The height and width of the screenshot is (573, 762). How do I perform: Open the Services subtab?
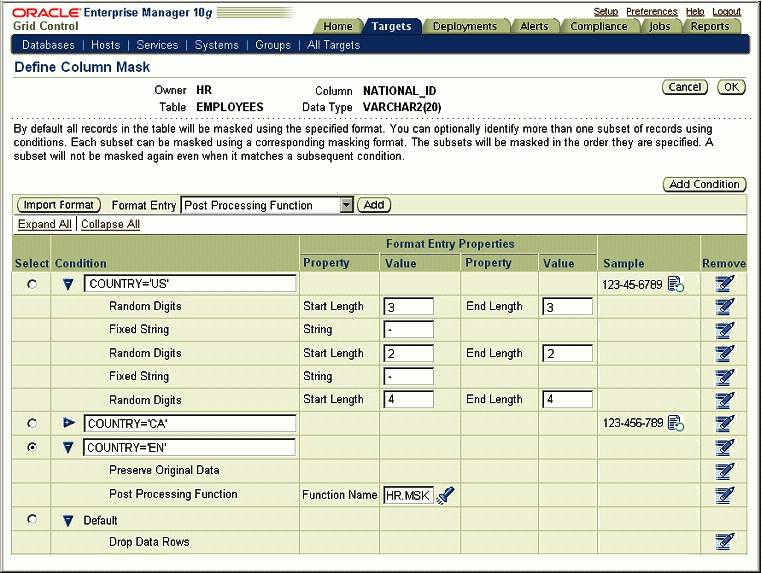tap(157, 45)
